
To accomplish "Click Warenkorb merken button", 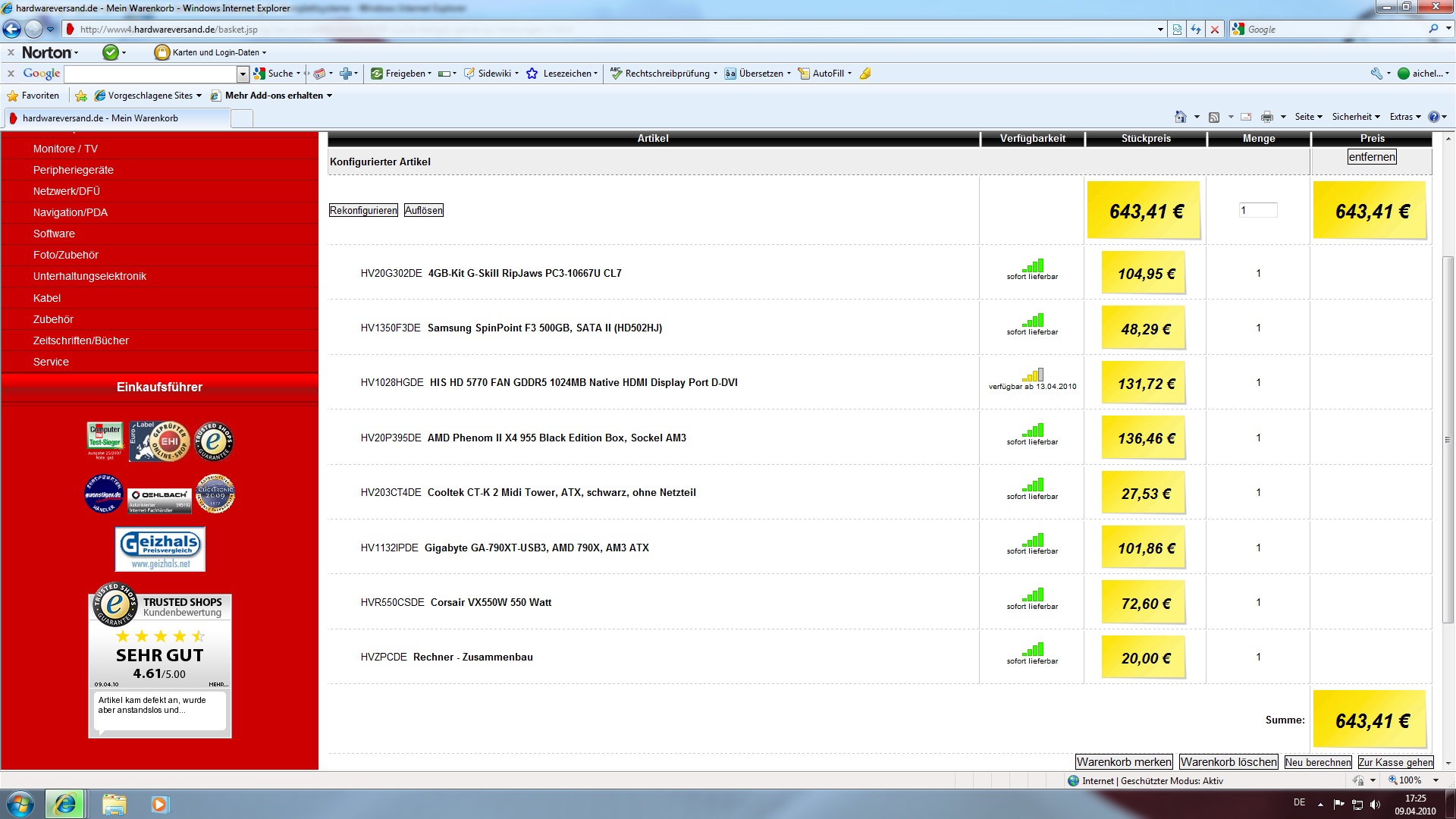I will tap(1124, 762).
